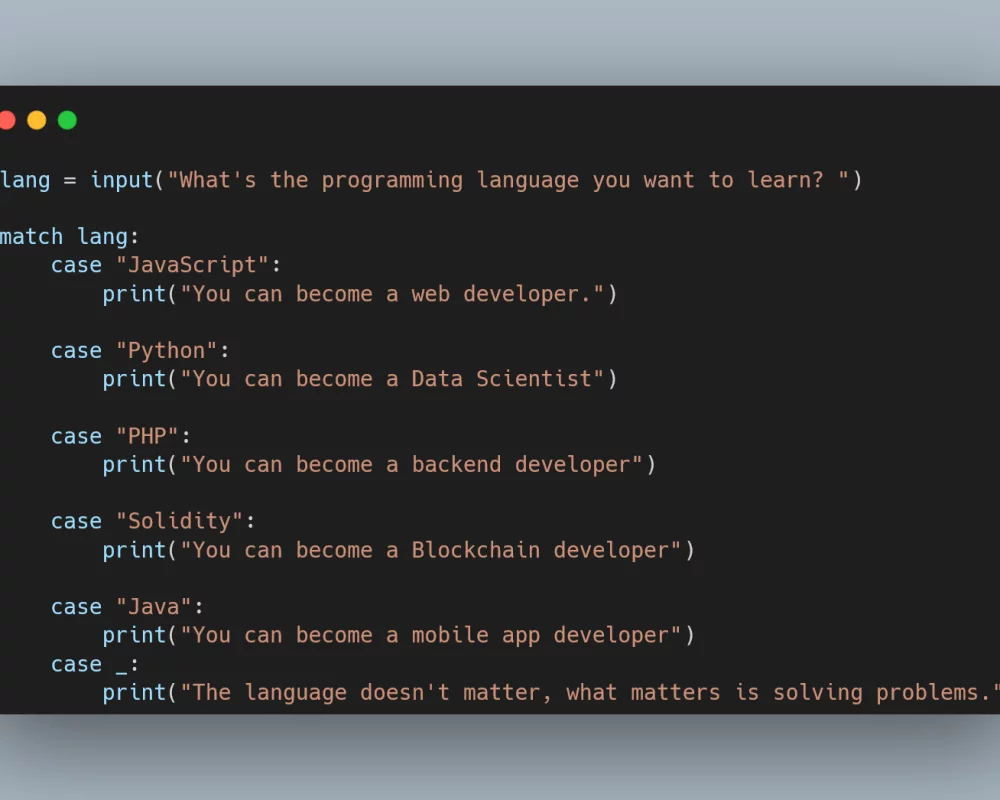Image resolution: width=1000 pixels, height=800 pixels.
Task: Click the case "JavaScript" line
Action: click(166, 265)
